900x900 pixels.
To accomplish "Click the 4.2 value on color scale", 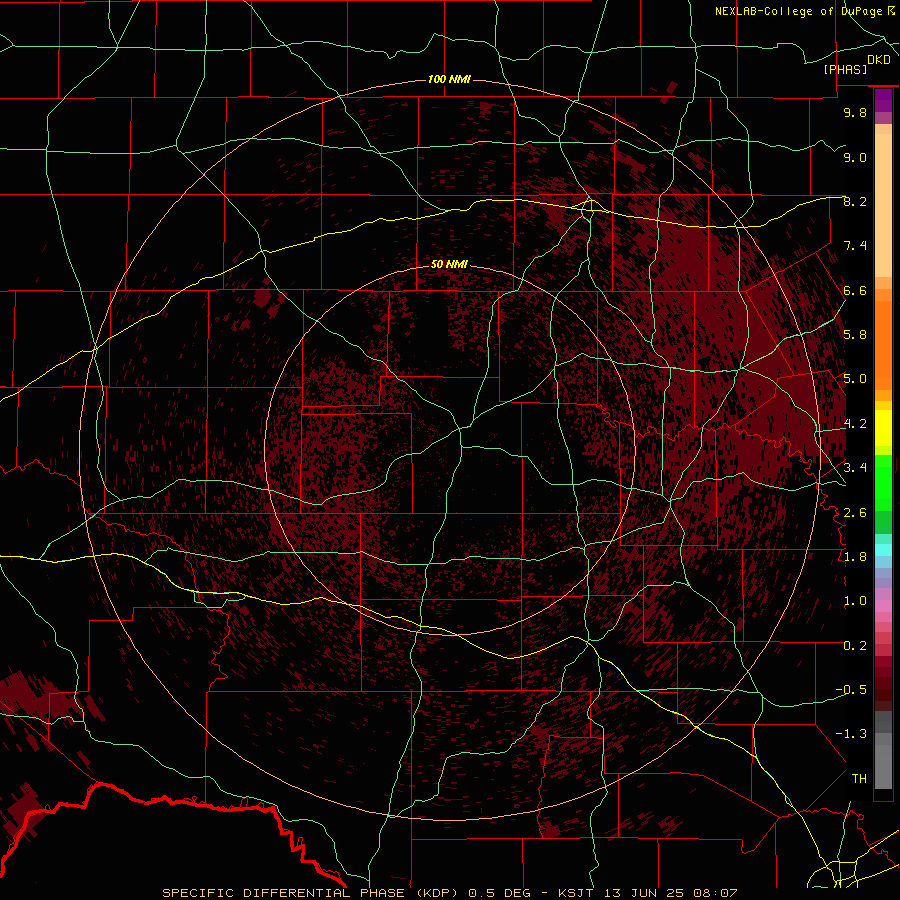I will click(855, 424).
